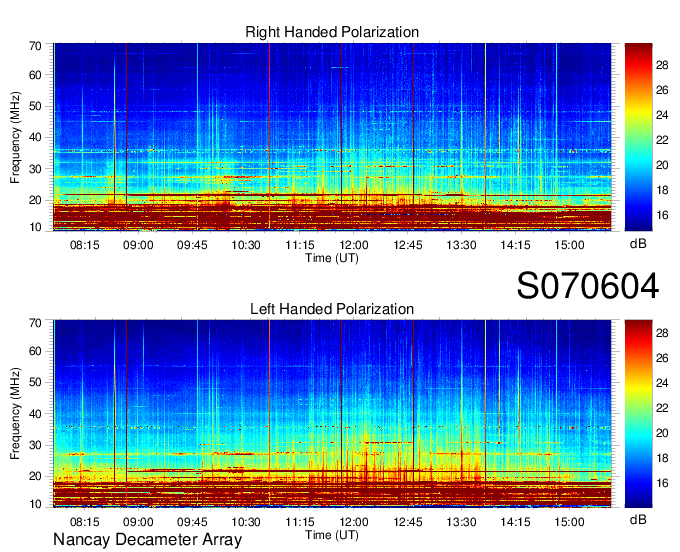The image size is (680, 552).
Task: Click the 10:30 time tick of Right Handed plot
Action: click(246, 245)
